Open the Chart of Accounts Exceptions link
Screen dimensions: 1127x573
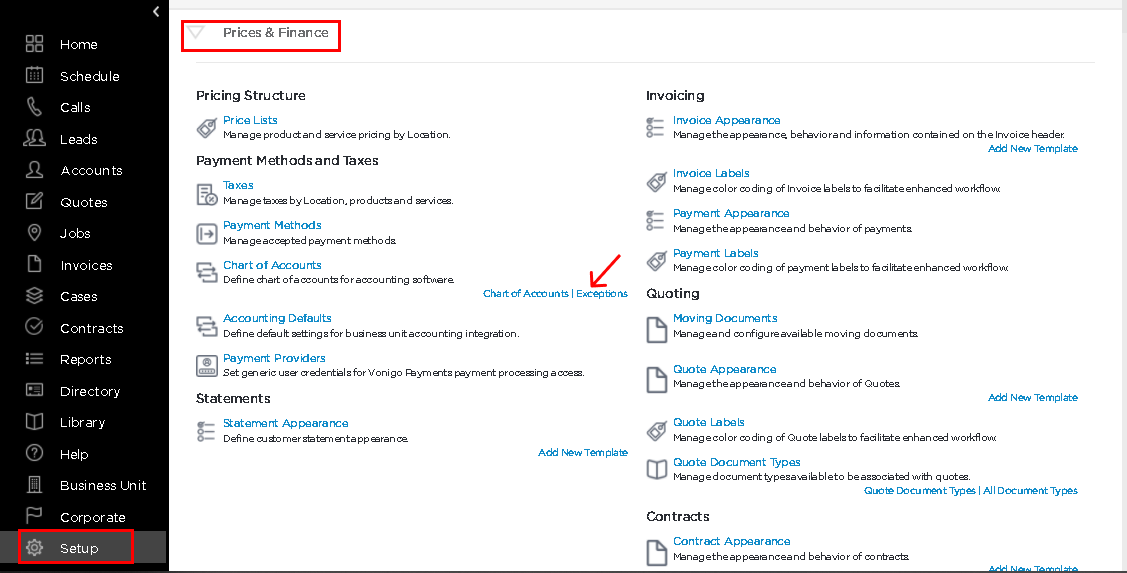[602, 293]
